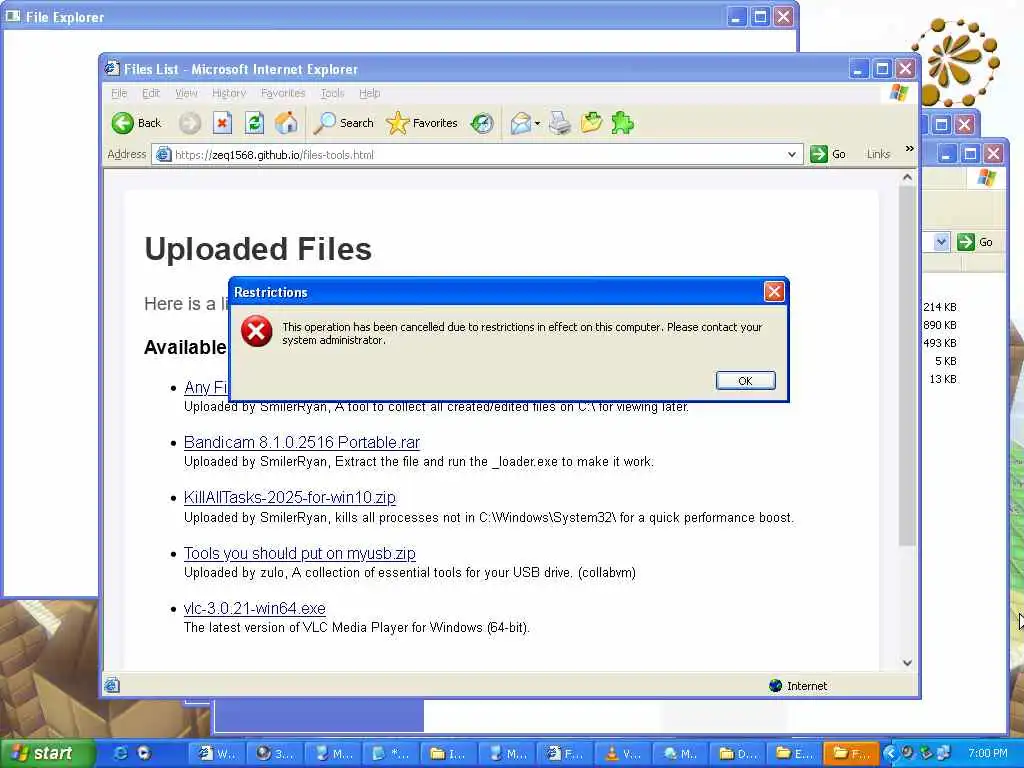
Task: Click the globe Internet zone icon in status bar
Action: coord(775,686)
